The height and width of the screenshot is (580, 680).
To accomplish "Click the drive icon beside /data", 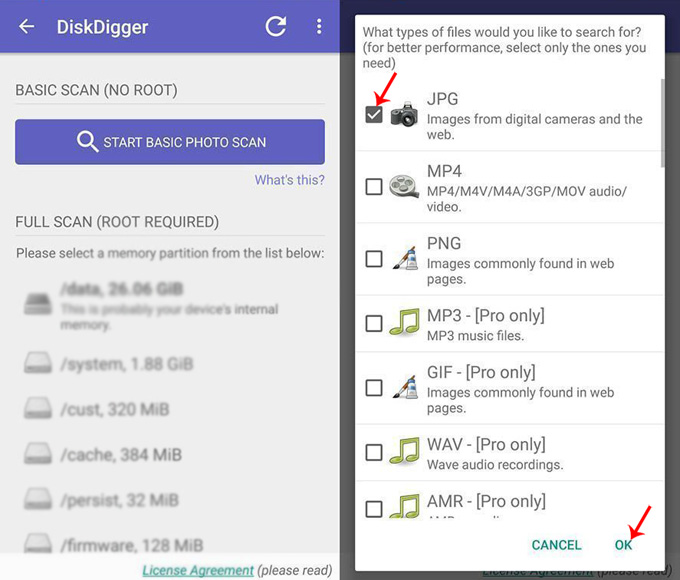I will coord(38,304).
